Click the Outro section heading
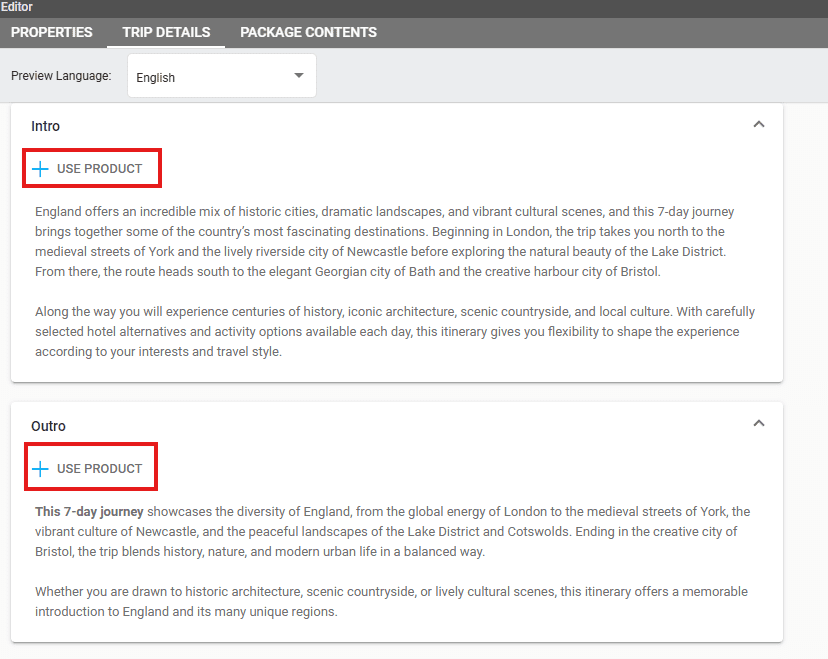The height and width of the screenshot is (659, 828). 48,426
